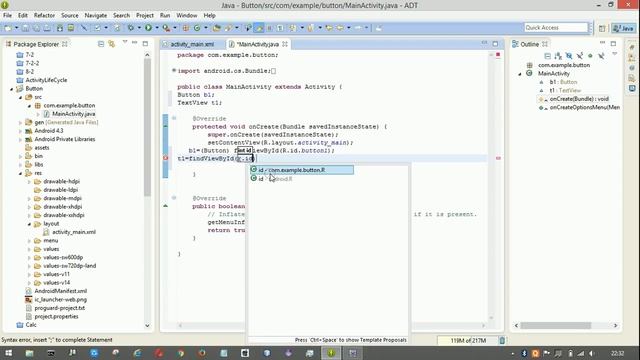
Task: Toggle Link with Editor in Package Explorer
Action: point(111,44)
